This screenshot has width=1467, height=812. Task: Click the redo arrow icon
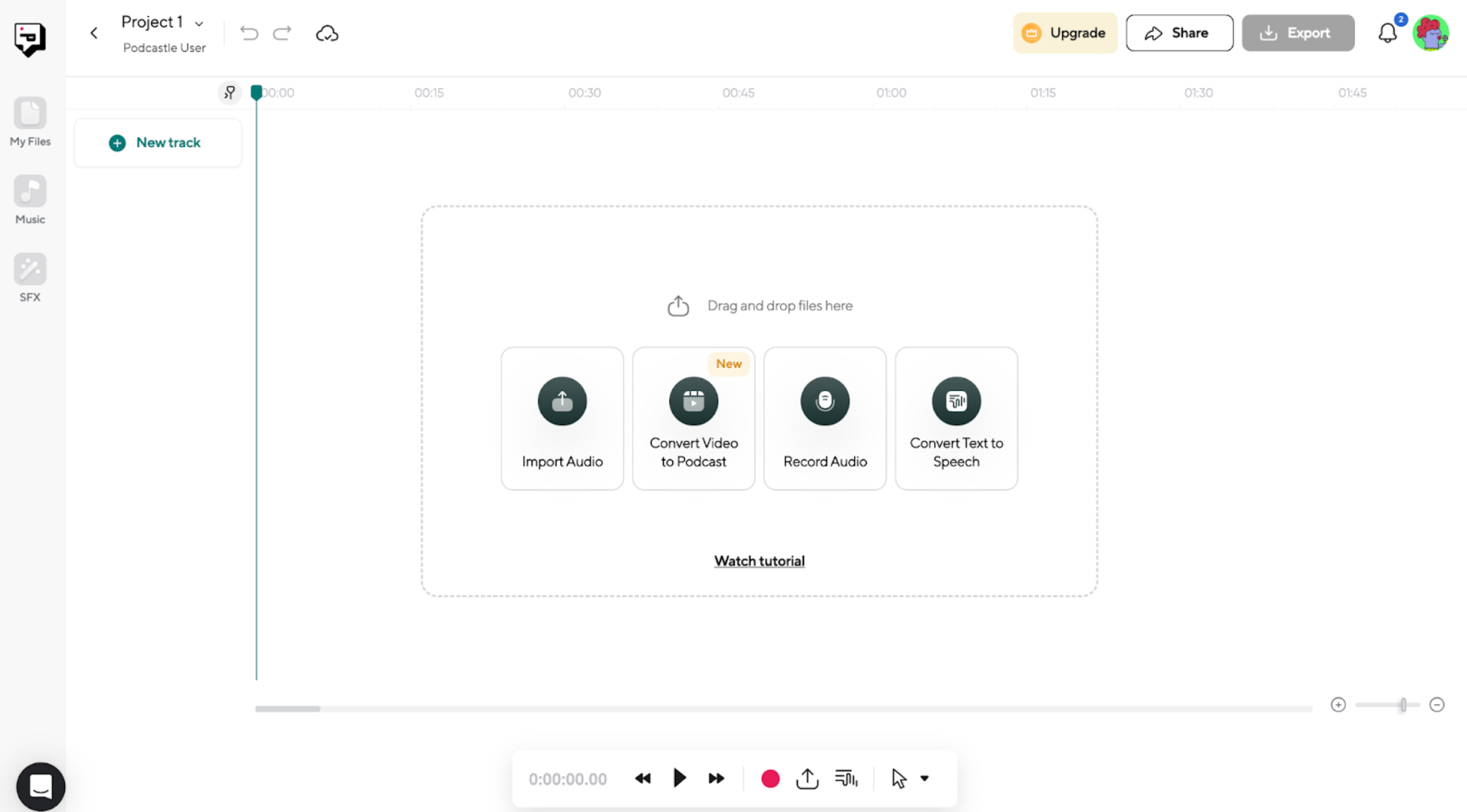coord(282,33)
